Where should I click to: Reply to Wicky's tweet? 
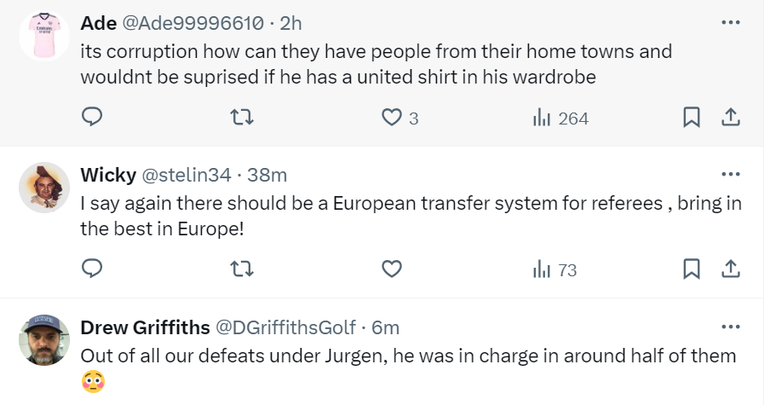(x=92, y=269)
